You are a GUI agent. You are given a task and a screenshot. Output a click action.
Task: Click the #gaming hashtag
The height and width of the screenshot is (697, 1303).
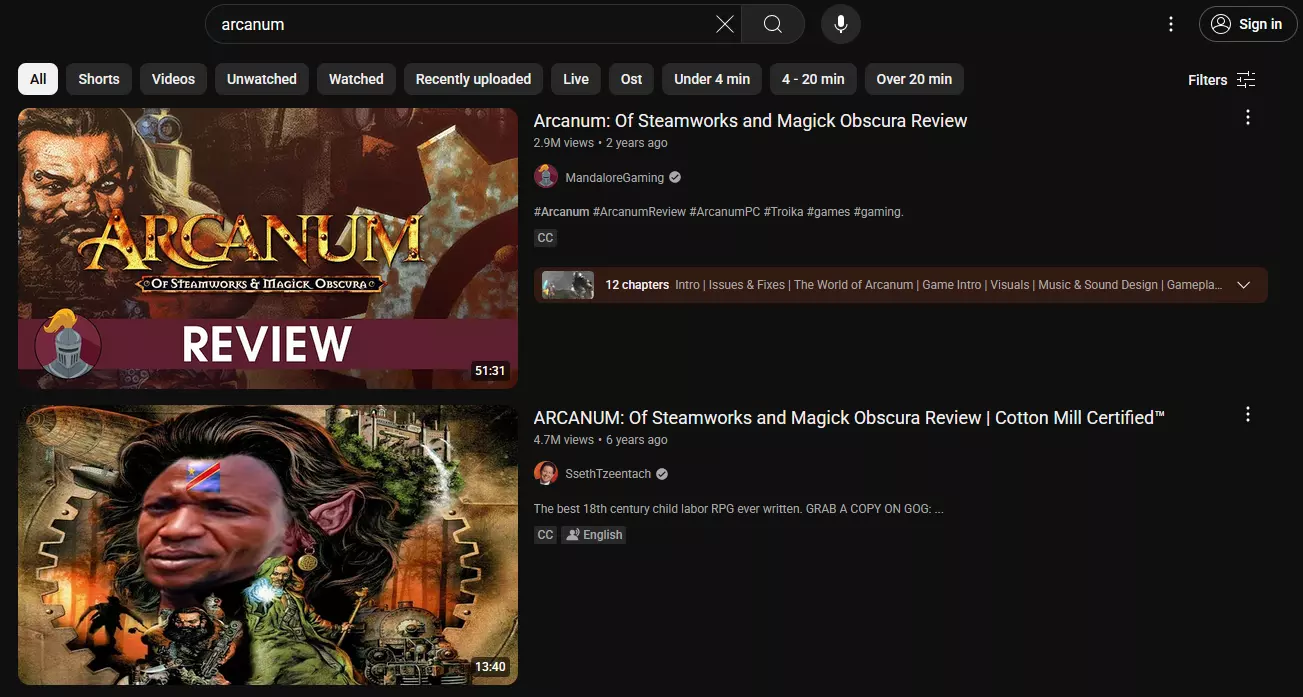click(x=878, y=212)
